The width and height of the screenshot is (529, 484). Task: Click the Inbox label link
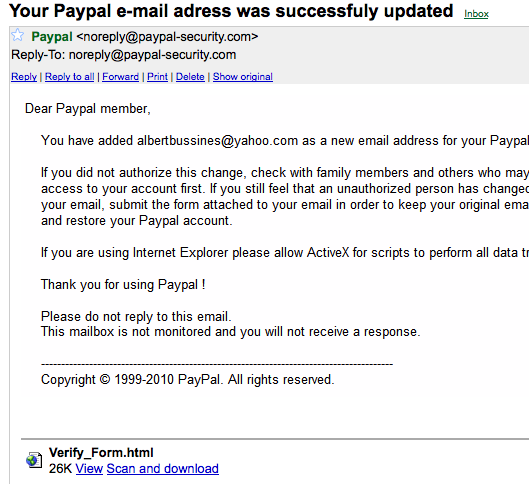point(476,14)
